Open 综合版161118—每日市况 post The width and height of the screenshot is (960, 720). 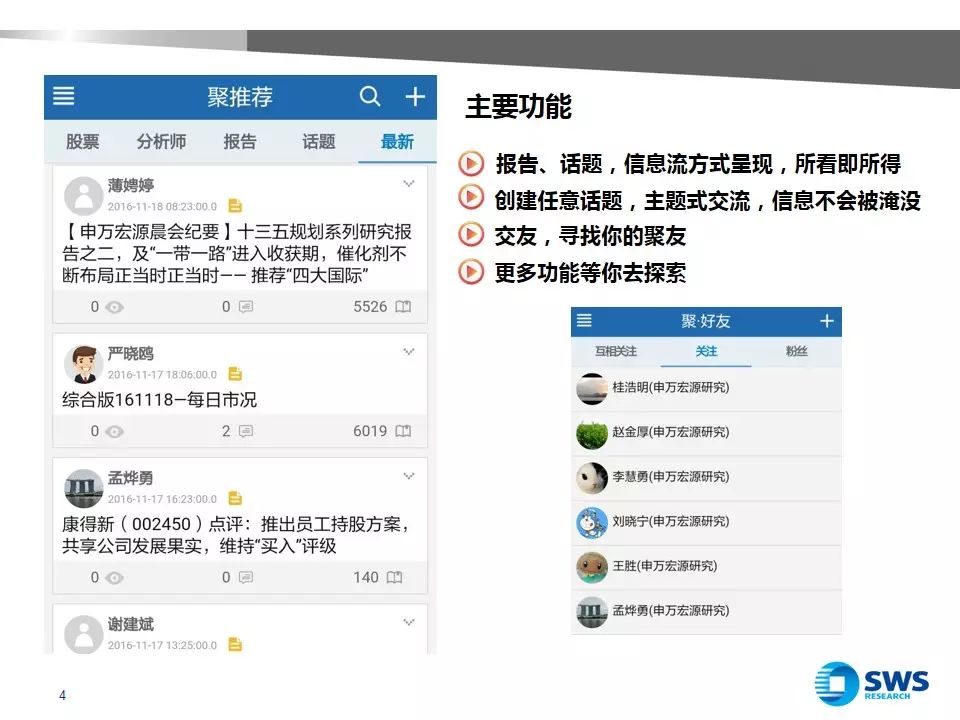point(159,400)
